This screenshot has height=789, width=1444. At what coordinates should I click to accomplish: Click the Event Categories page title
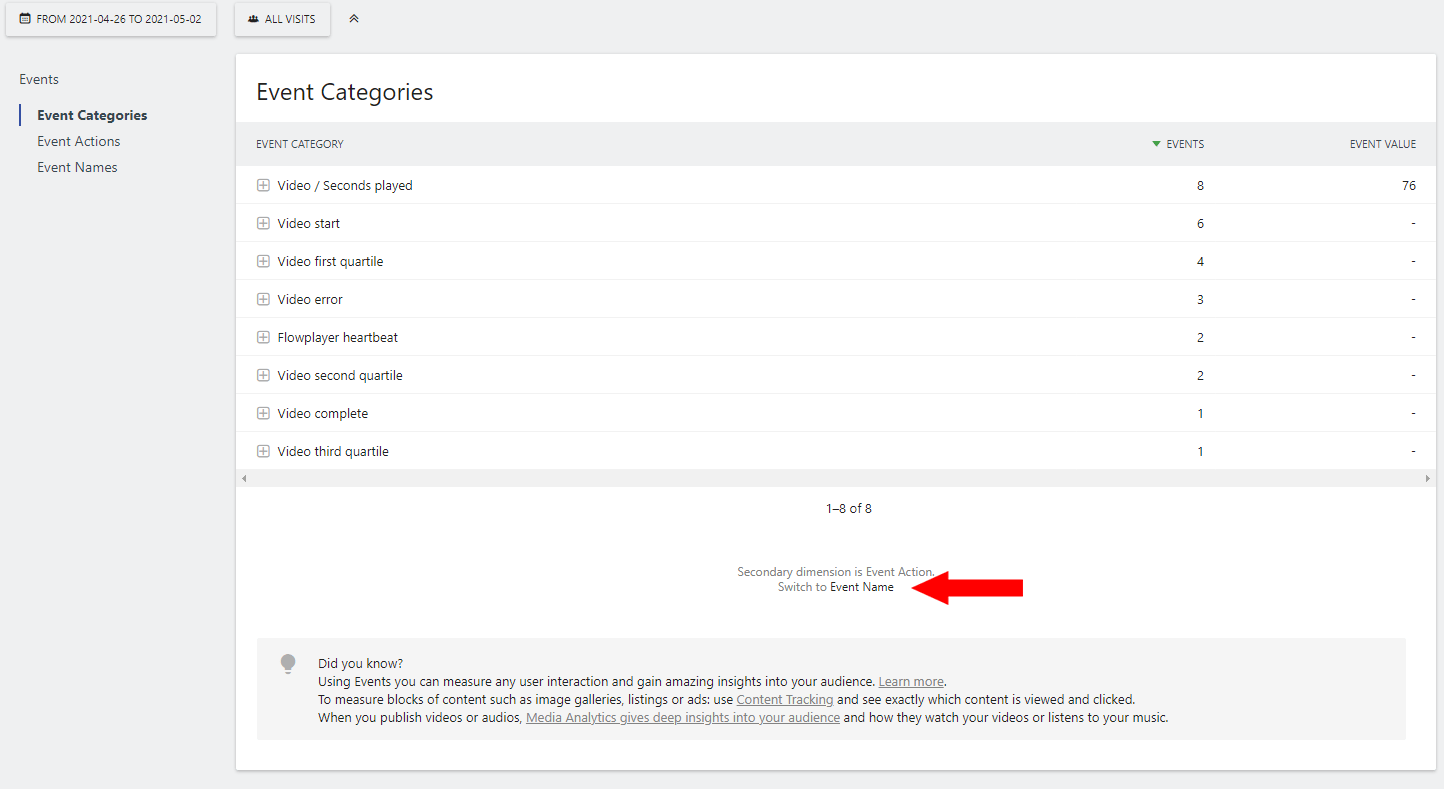tap(345, 92)
